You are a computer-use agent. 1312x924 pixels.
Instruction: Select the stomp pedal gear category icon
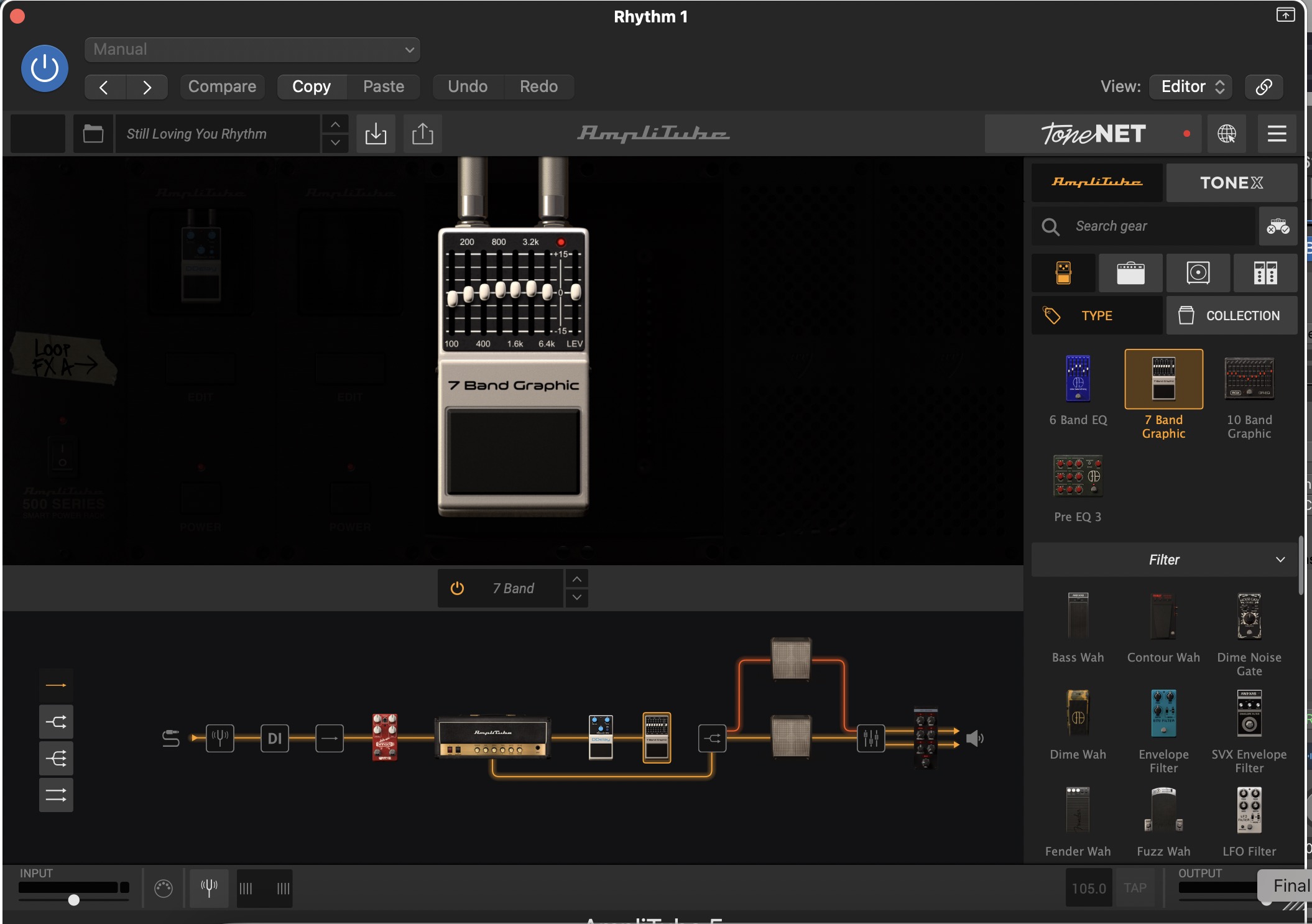pyautogui.click(x=1063, y=273)
